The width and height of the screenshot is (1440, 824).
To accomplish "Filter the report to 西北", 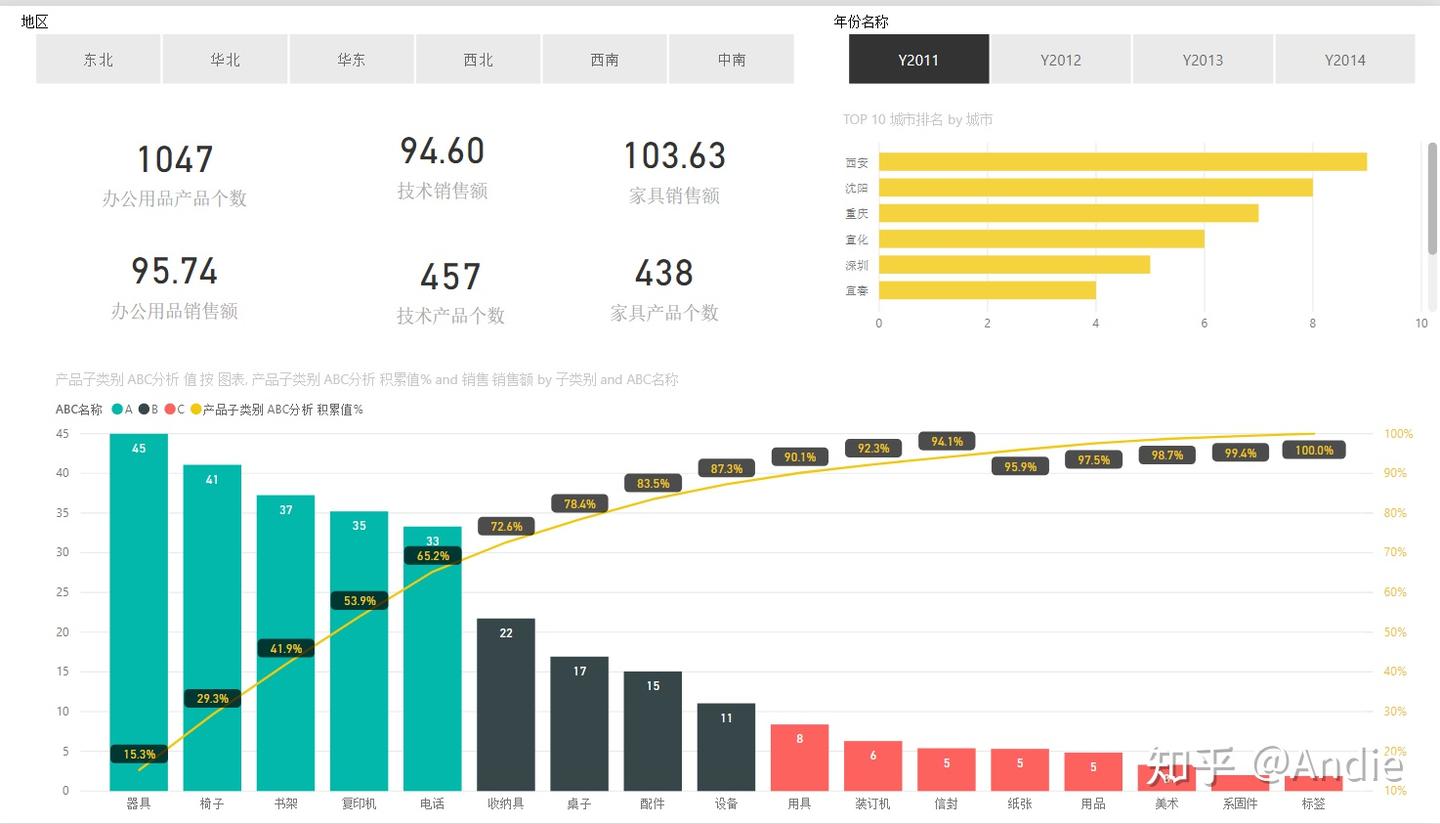I will 478,59.
